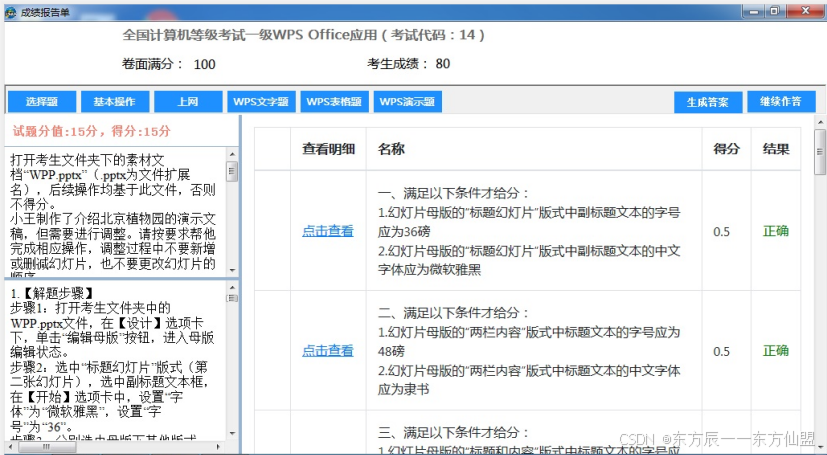Click the 考生成绩 value 80
The image size is (827, 455).
pyautogui.click(x=443, y=64)
